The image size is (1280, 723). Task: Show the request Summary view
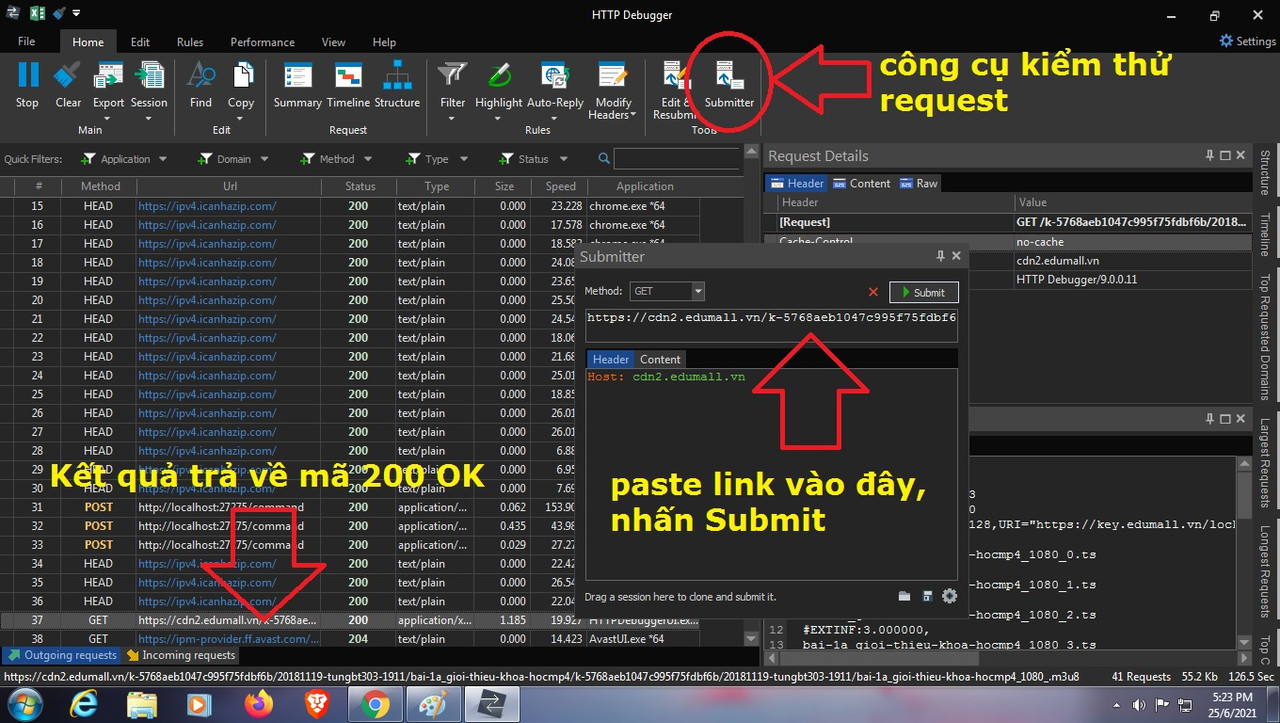(298, 84)
